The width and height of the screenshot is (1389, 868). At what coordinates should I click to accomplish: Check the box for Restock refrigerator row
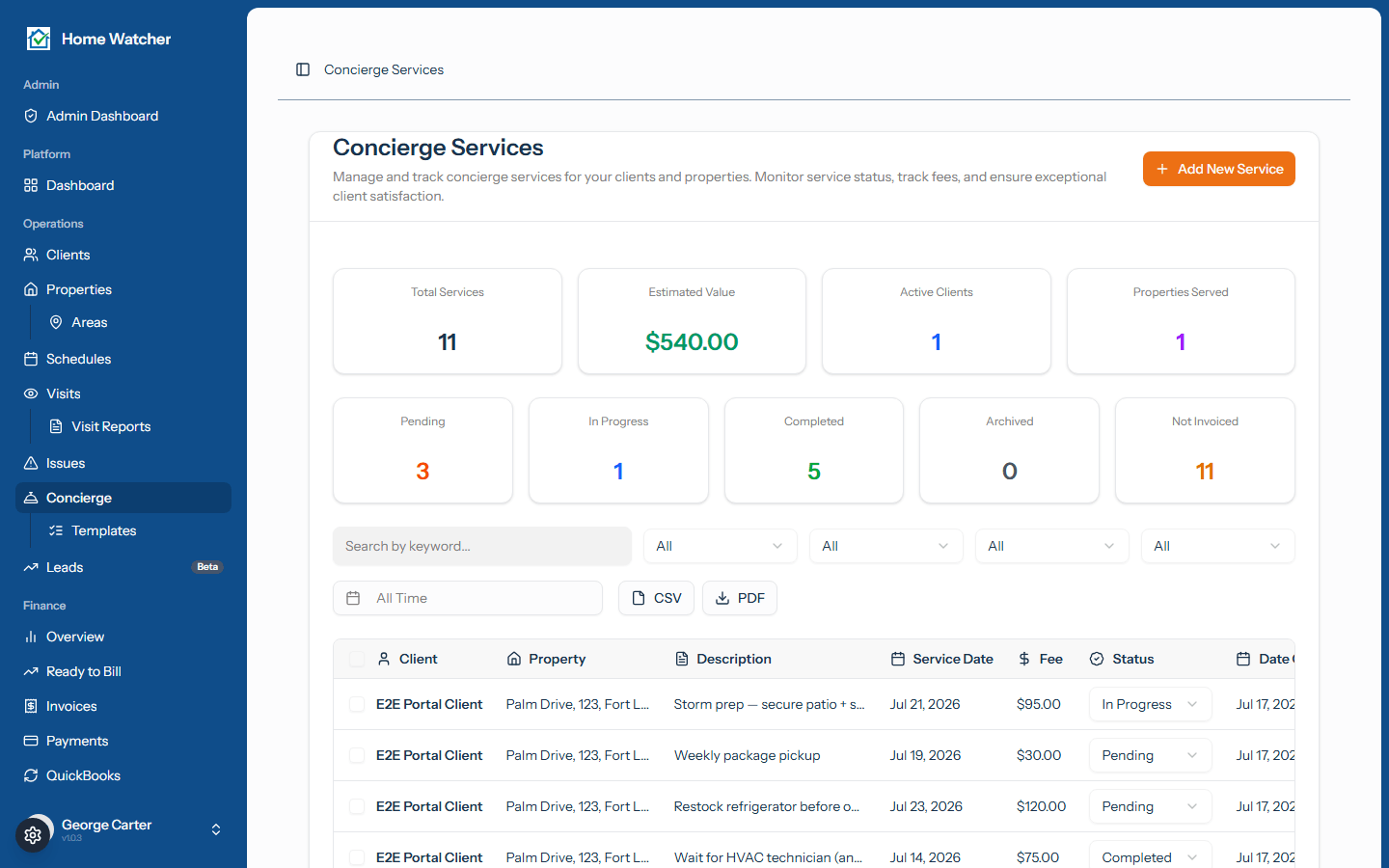coord(357,806)
